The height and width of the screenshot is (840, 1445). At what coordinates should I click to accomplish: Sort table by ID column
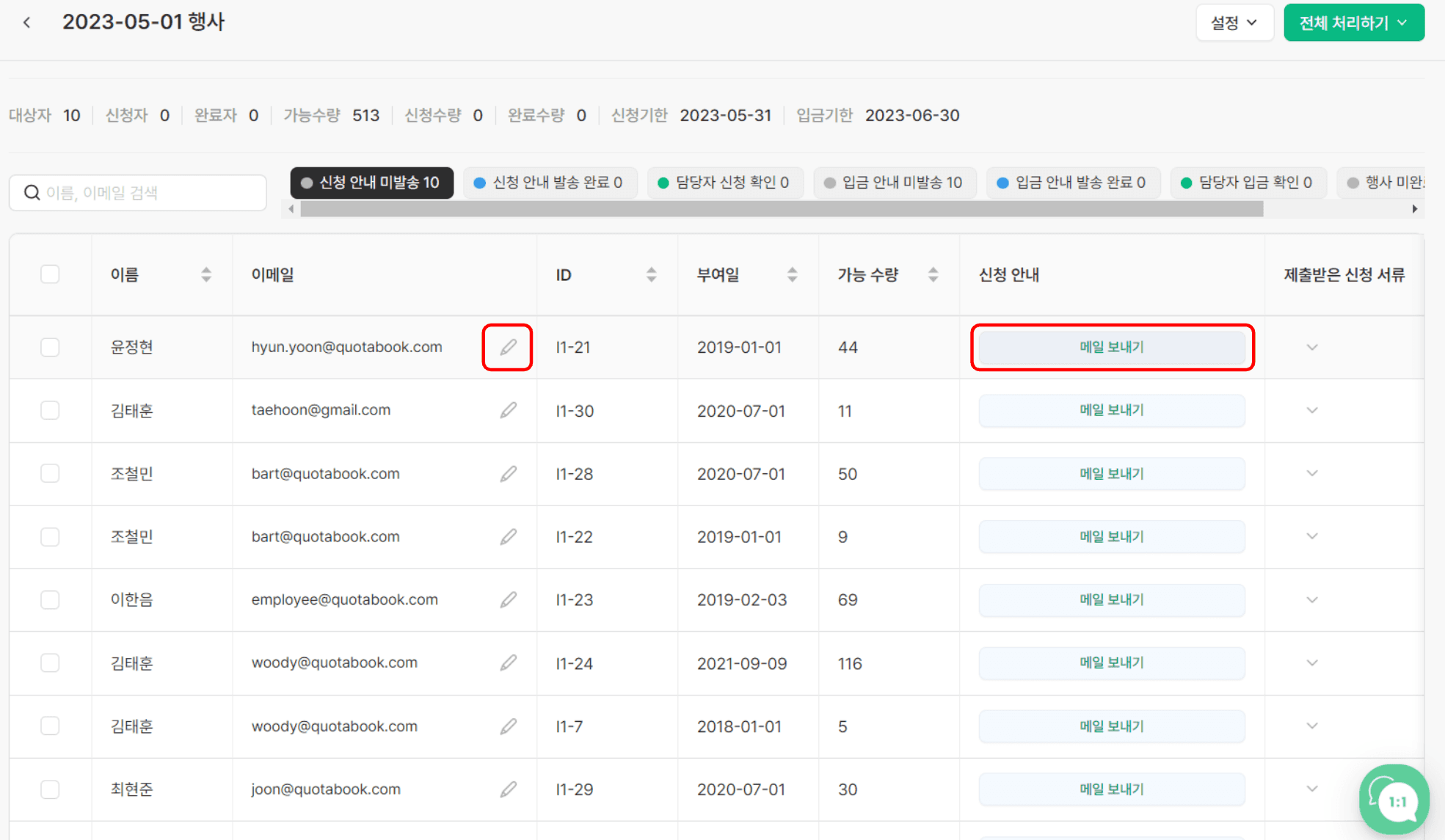point(651,274)
